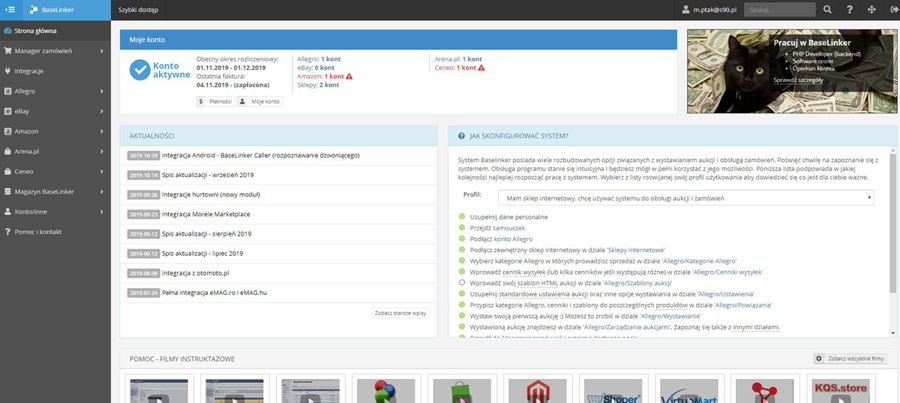
Task: Click the Integracje plug icon
Action: 7,71
